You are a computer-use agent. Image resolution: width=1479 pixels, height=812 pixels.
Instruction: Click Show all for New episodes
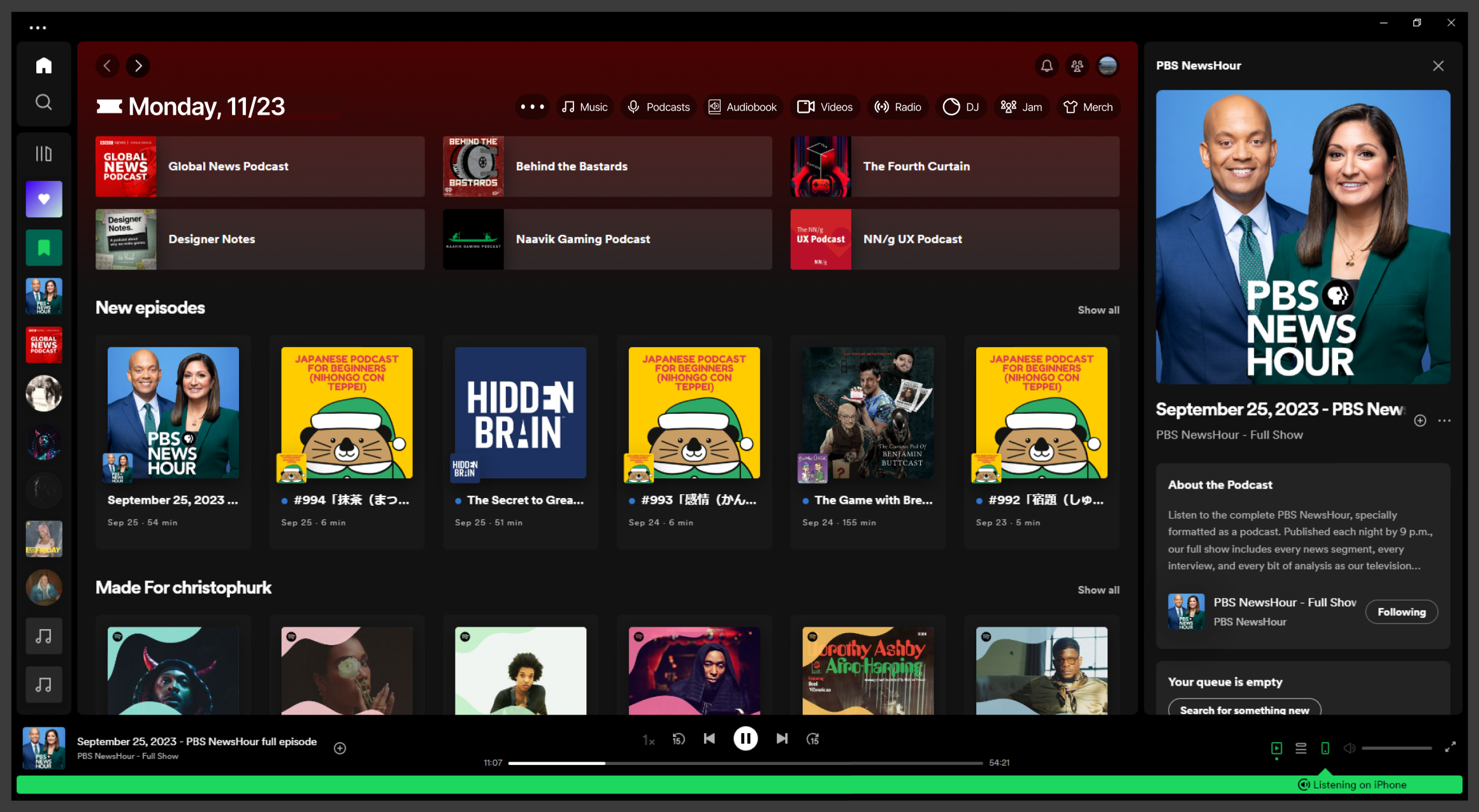pyautogui.click(x=1098, y=310)
